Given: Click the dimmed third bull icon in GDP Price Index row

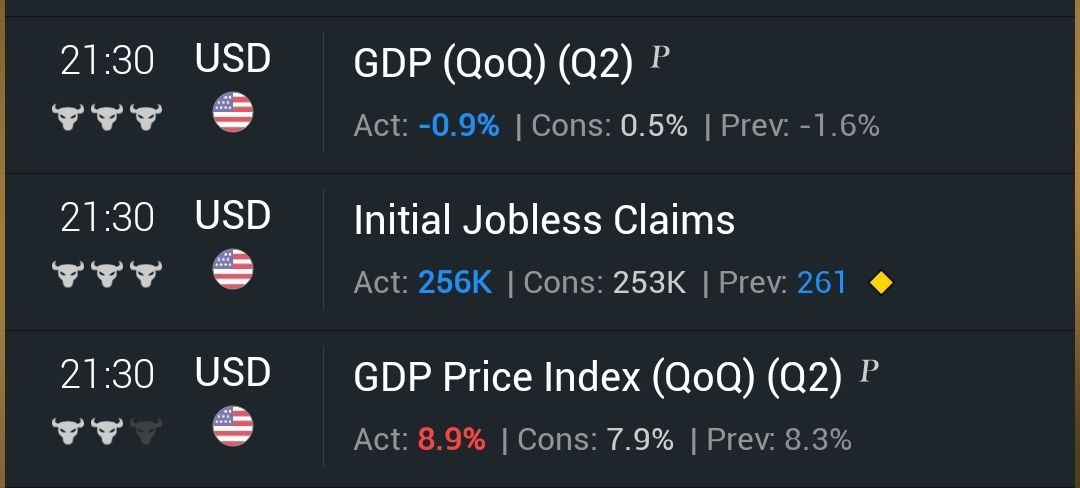Looking at the screenshot, I should [x=146, y=432].
